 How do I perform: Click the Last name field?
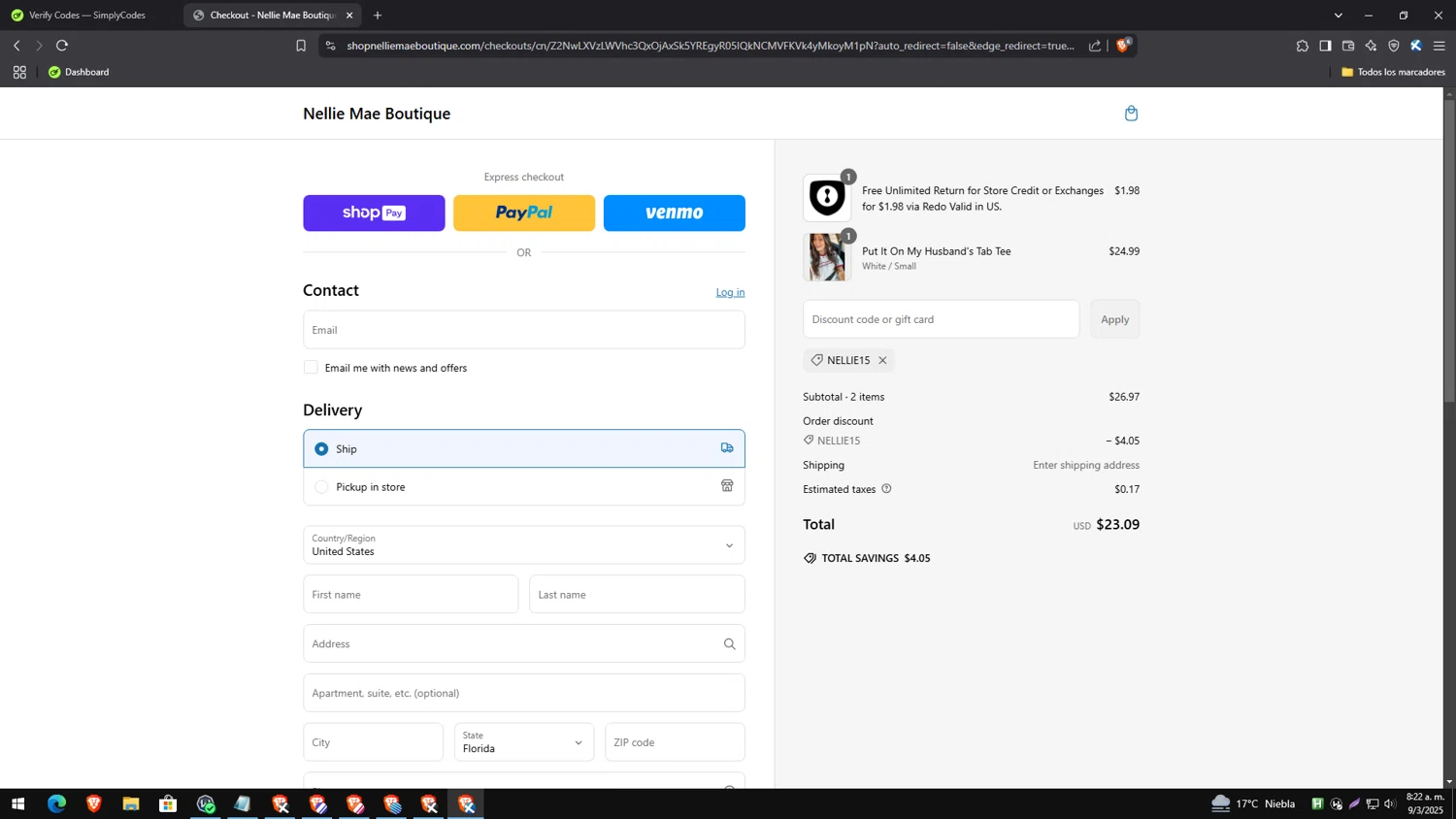click(637, 595)
